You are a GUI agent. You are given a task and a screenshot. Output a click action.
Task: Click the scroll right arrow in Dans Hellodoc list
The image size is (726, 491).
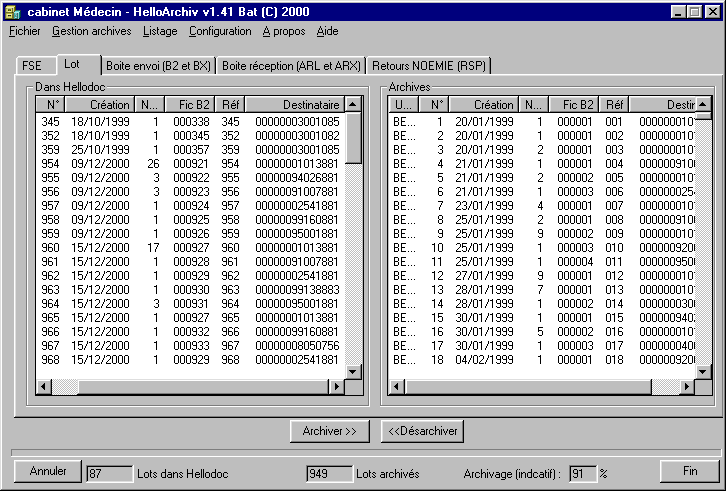click(337, 386)
